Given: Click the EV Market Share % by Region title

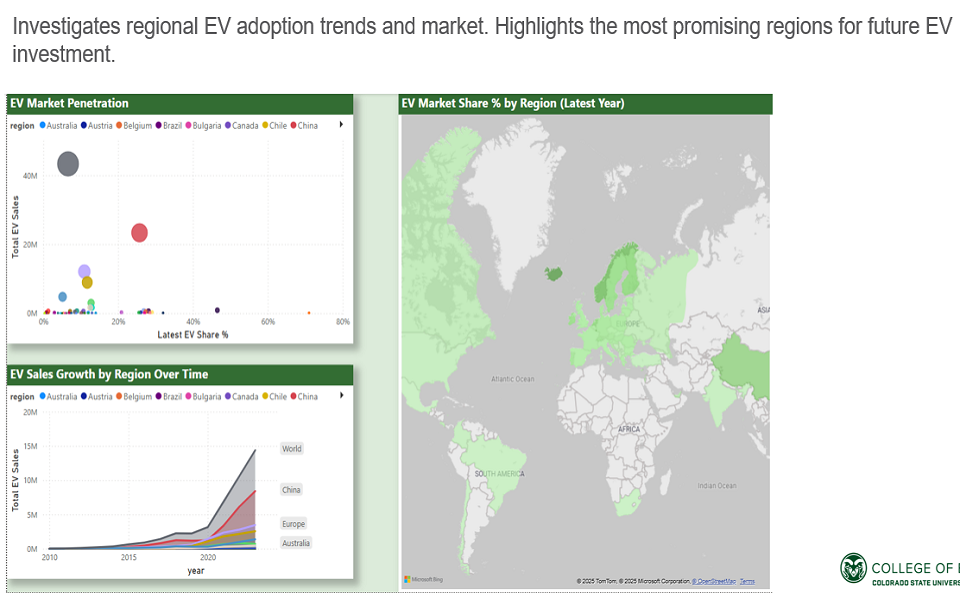Looking at the screenshot, I should 513,103.
